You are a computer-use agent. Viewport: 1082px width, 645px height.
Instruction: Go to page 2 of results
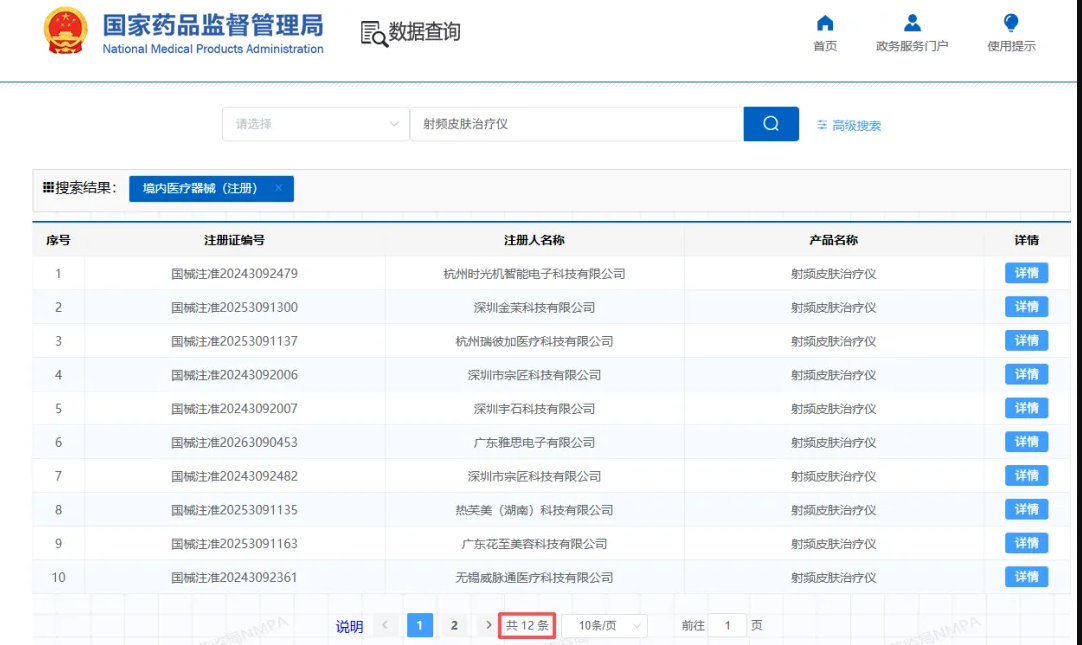click(x=454, y=626)
